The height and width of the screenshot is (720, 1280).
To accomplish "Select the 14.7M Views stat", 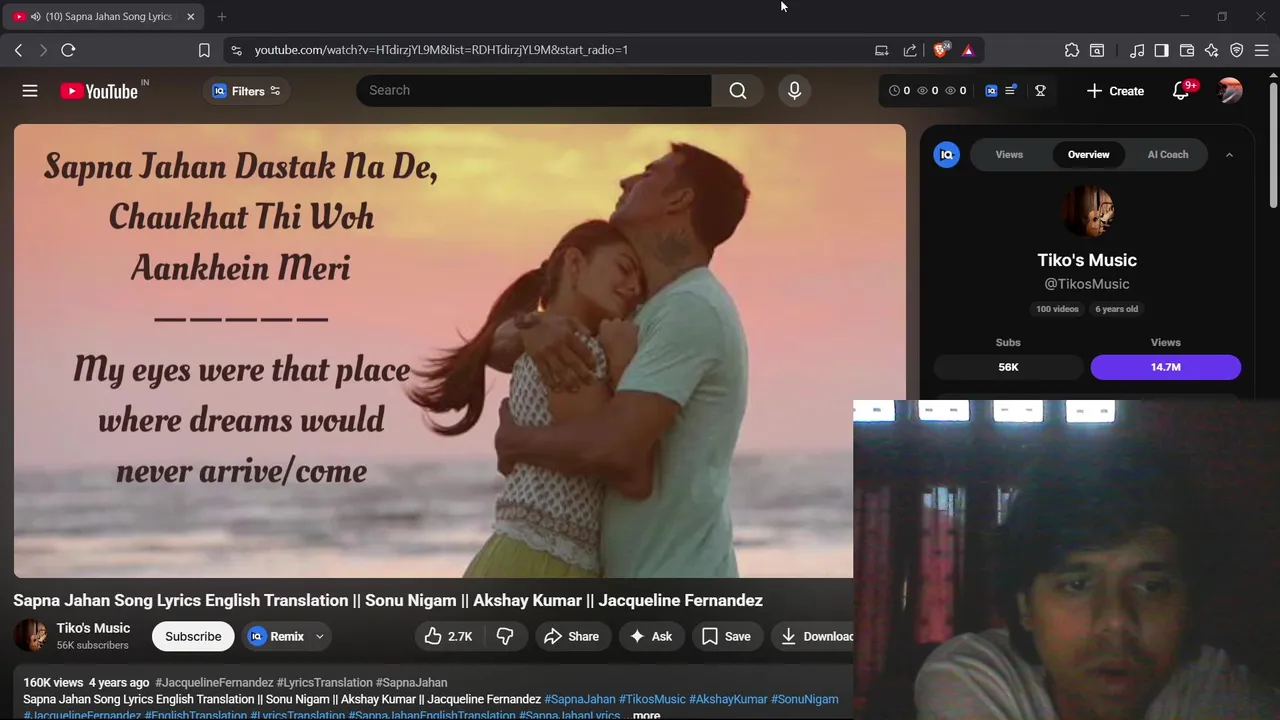I will pyautogui.click(x=1166, y=367).
